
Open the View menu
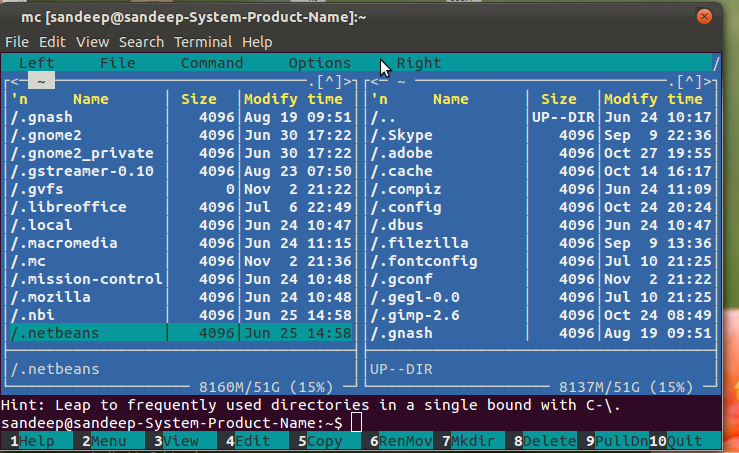(x=92, y=42)
